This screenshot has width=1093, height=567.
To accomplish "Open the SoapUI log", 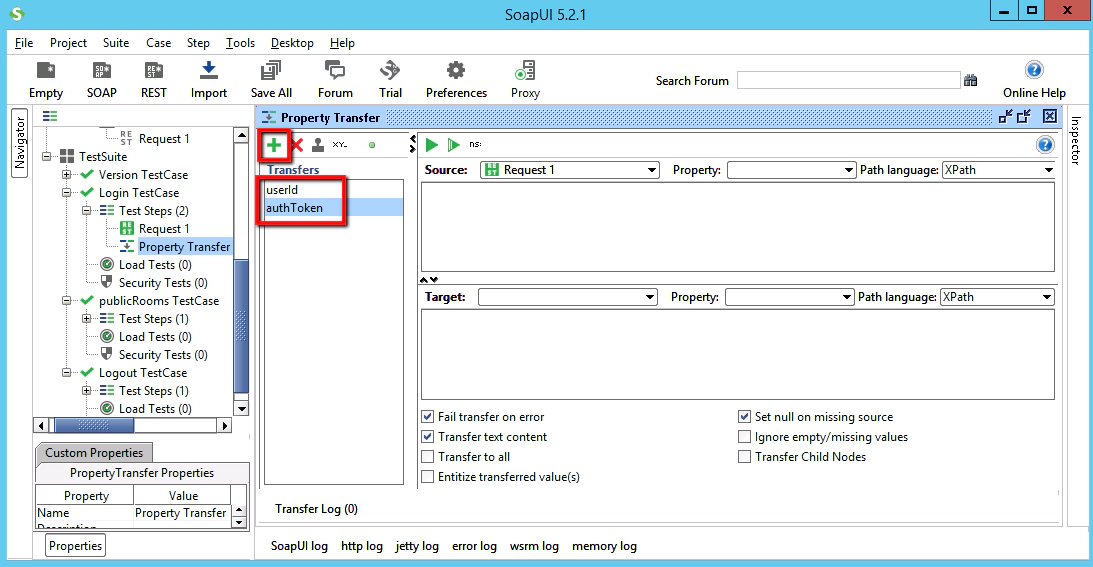I will 299,546.
